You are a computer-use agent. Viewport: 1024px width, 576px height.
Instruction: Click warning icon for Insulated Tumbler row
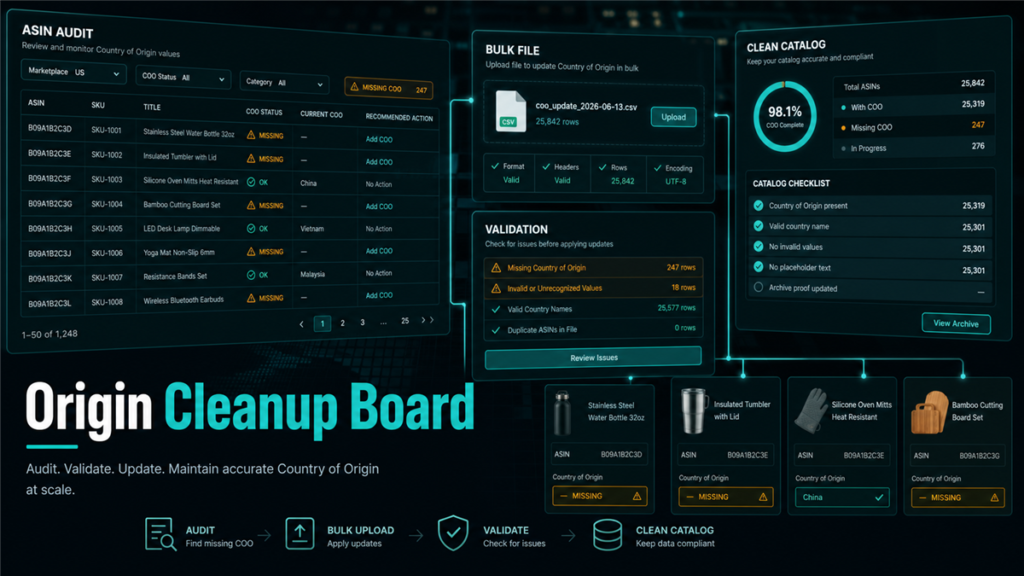pos(251,158)
